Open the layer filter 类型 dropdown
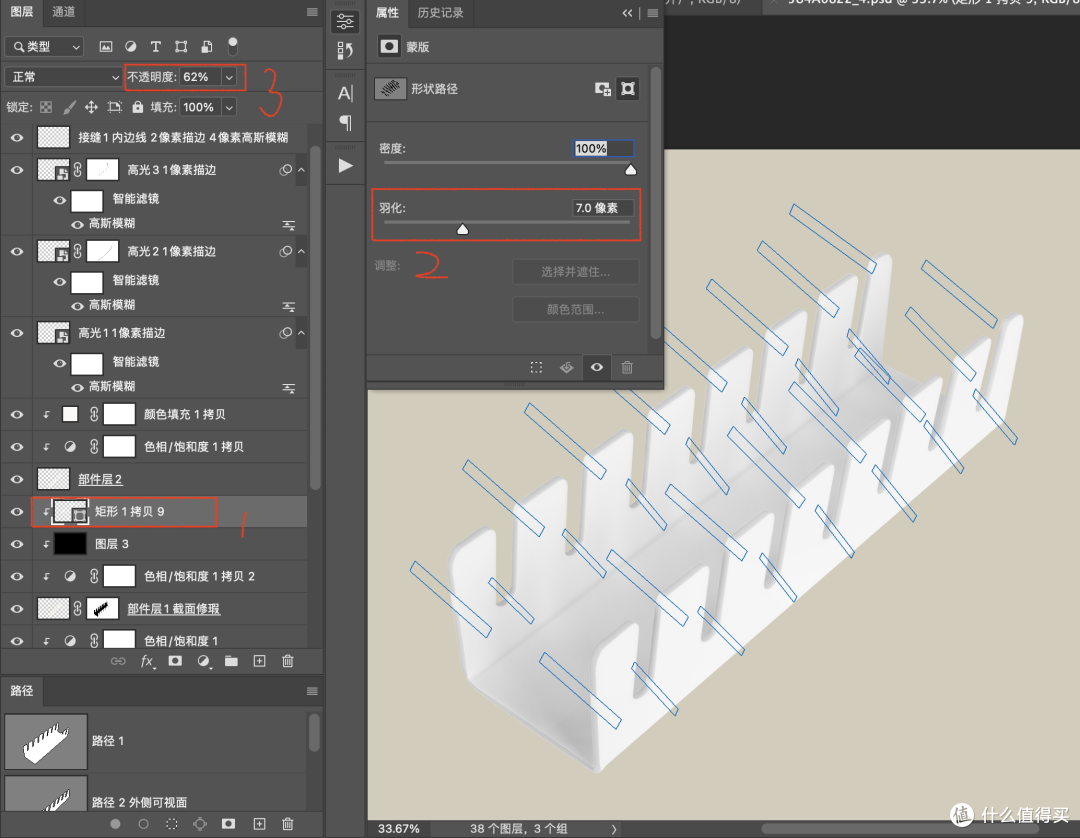The height and width of the screenshot is (838, 1080). coord(45,47)
